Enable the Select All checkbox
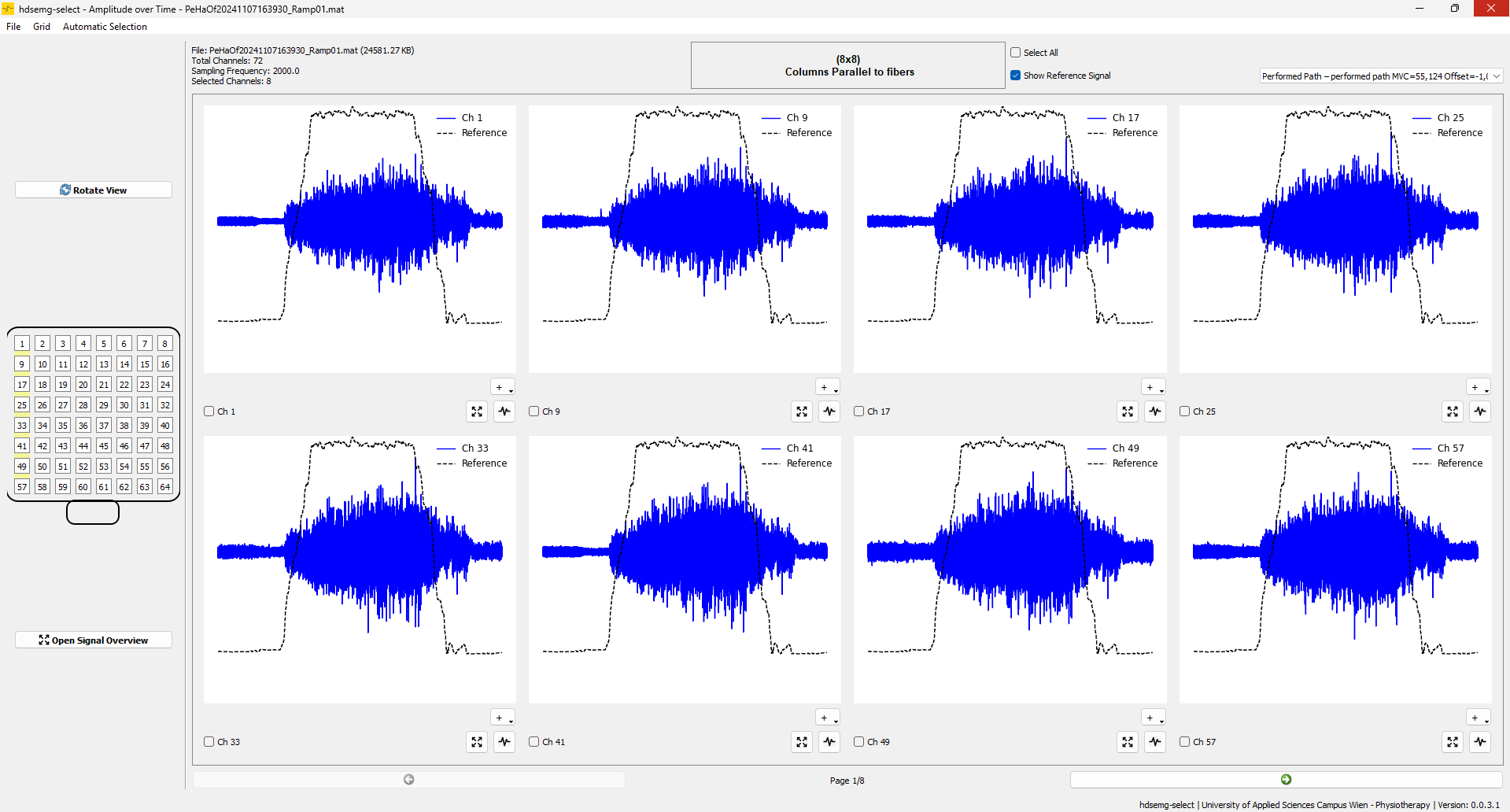This screenshot has width=1510, height=812. point(1016,53)
